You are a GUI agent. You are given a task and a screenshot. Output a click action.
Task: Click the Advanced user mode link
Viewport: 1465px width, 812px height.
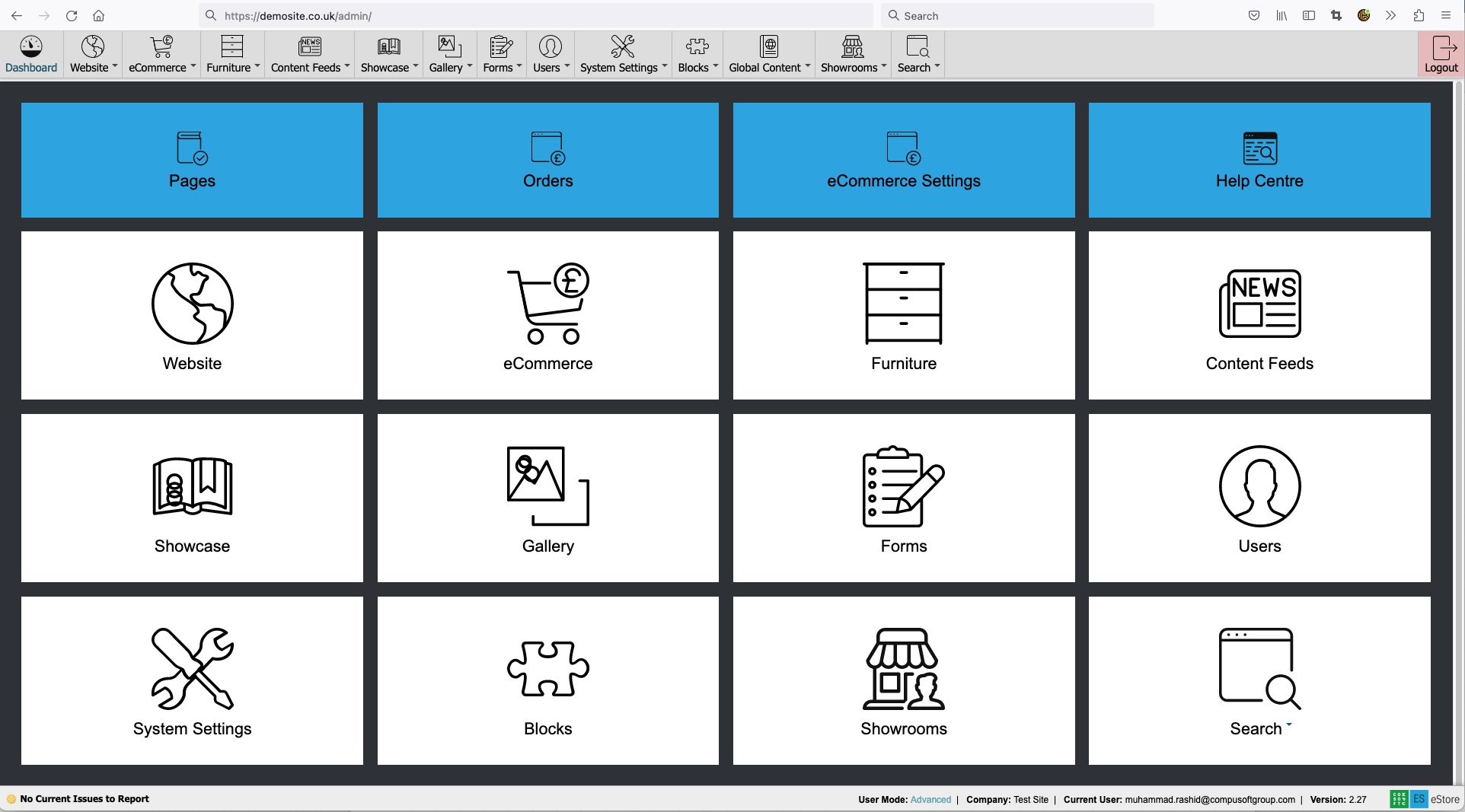coord(930,800)
